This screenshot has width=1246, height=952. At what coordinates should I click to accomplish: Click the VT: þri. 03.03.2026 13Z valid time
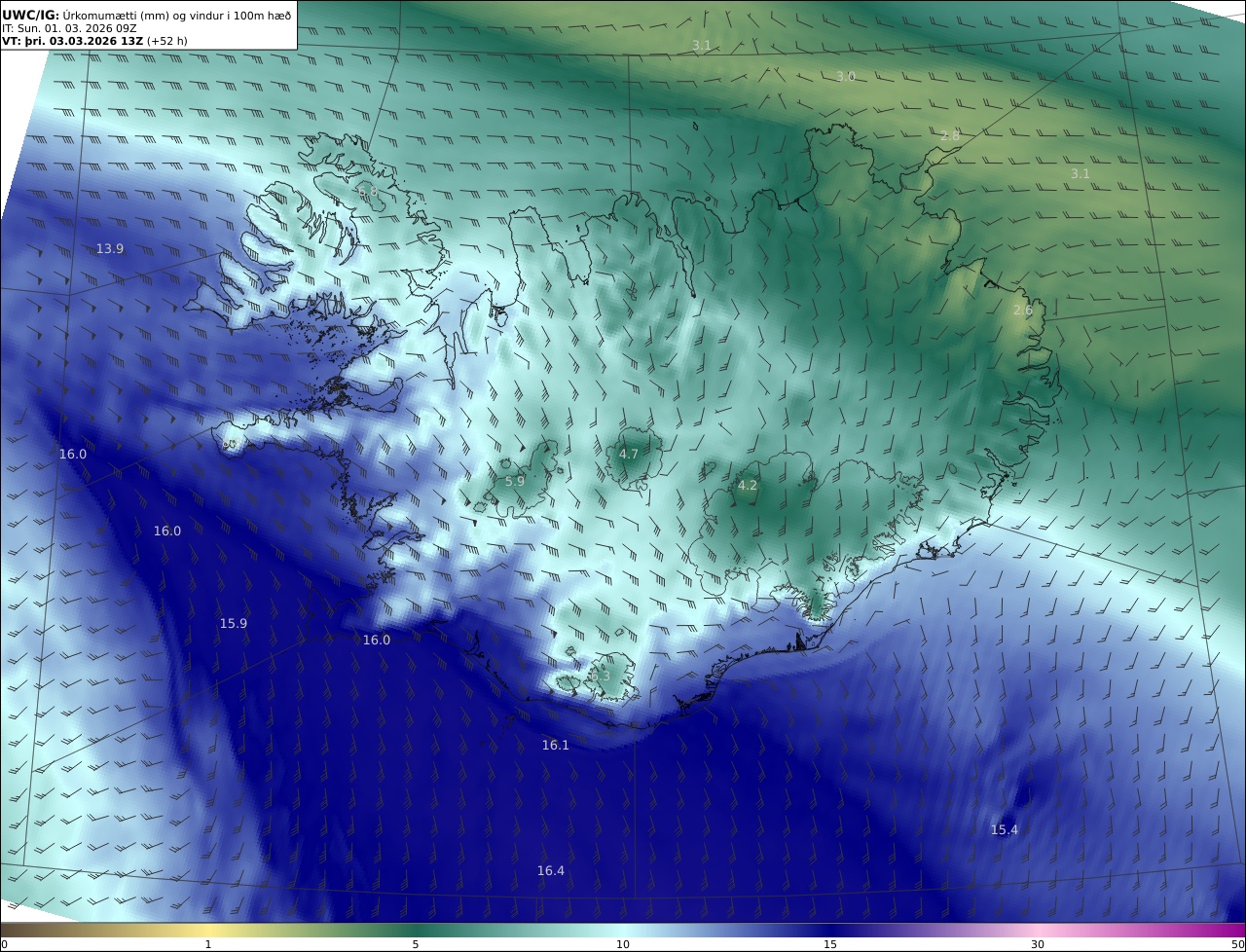click(72, 41)
